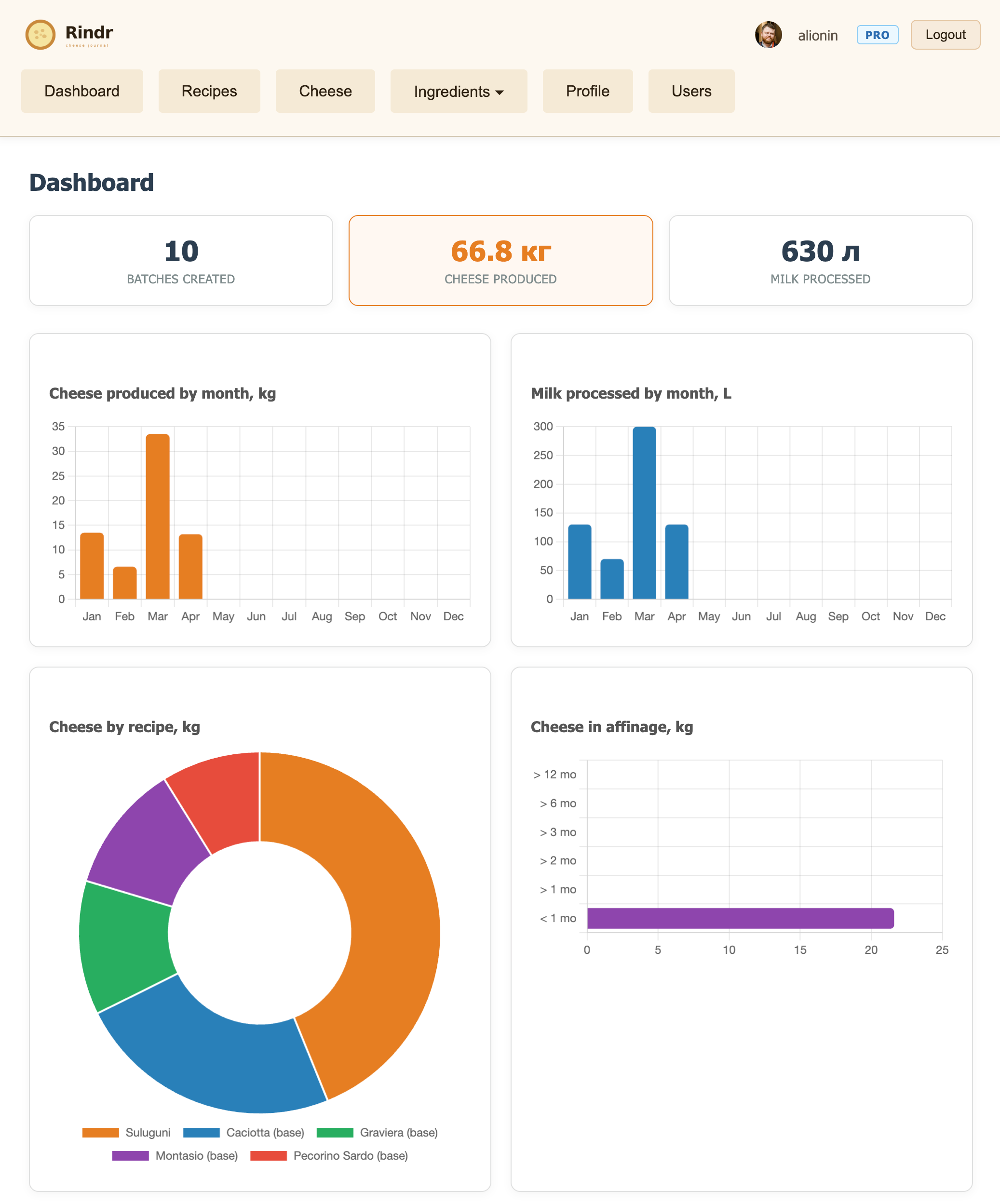The image size is (1000, 1204).
Task: Navigate to the Cheese section
Action: tap(324, 91)
